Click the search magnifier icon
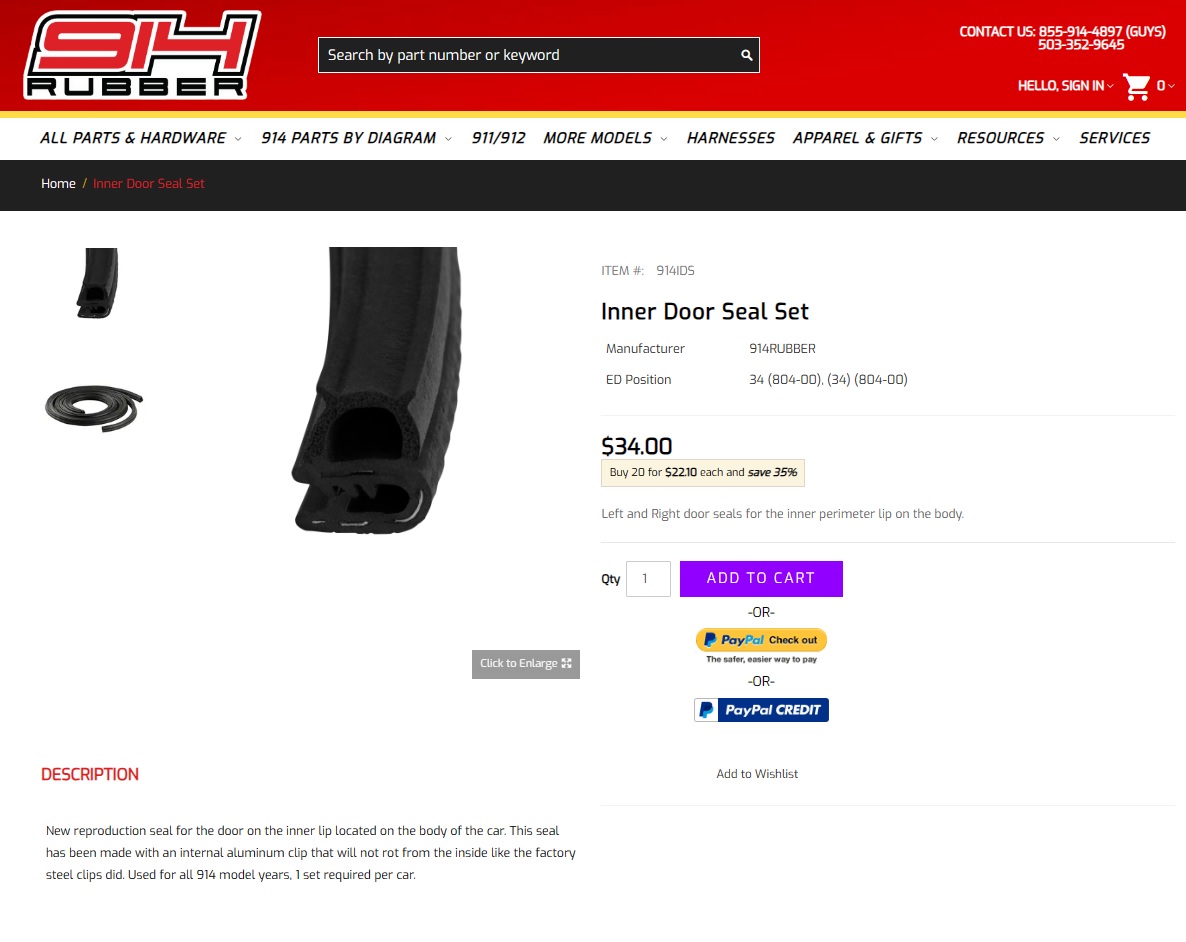The height and width of the screenshot is (942, 1186). coord(747,55)
